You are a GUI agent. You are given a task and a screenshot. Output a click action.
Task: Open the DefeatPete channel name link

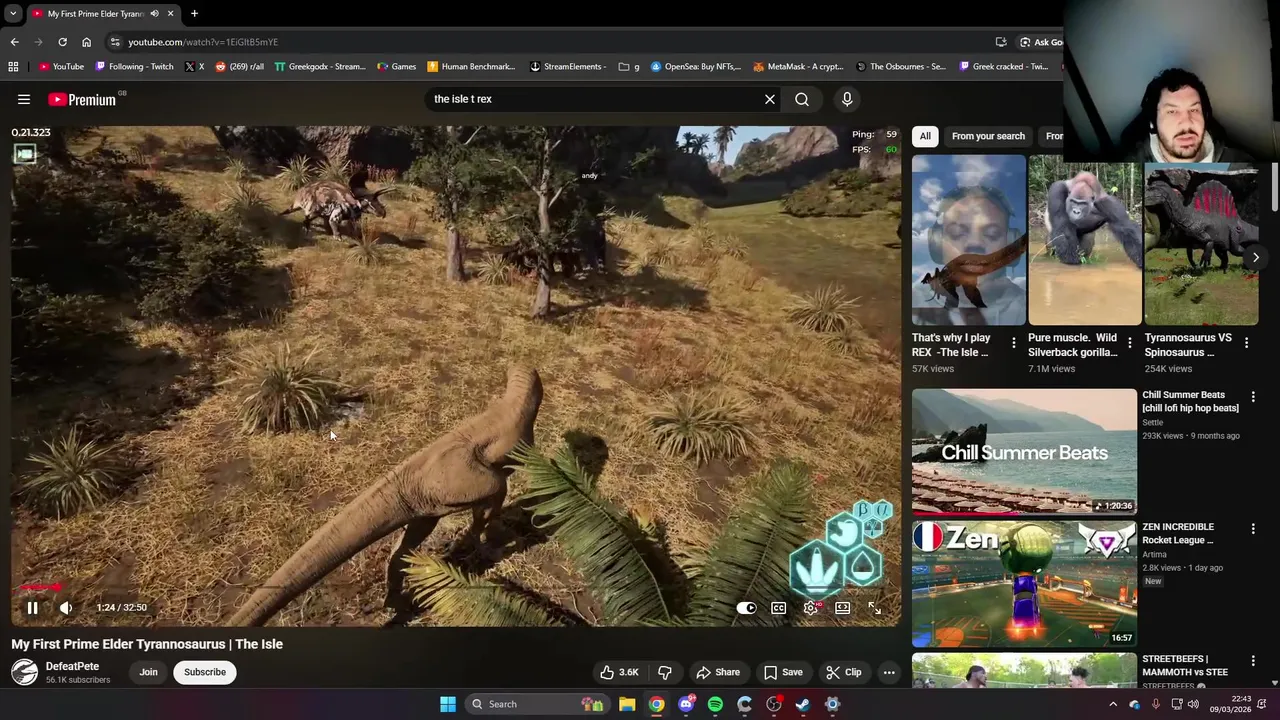[72, 666]
